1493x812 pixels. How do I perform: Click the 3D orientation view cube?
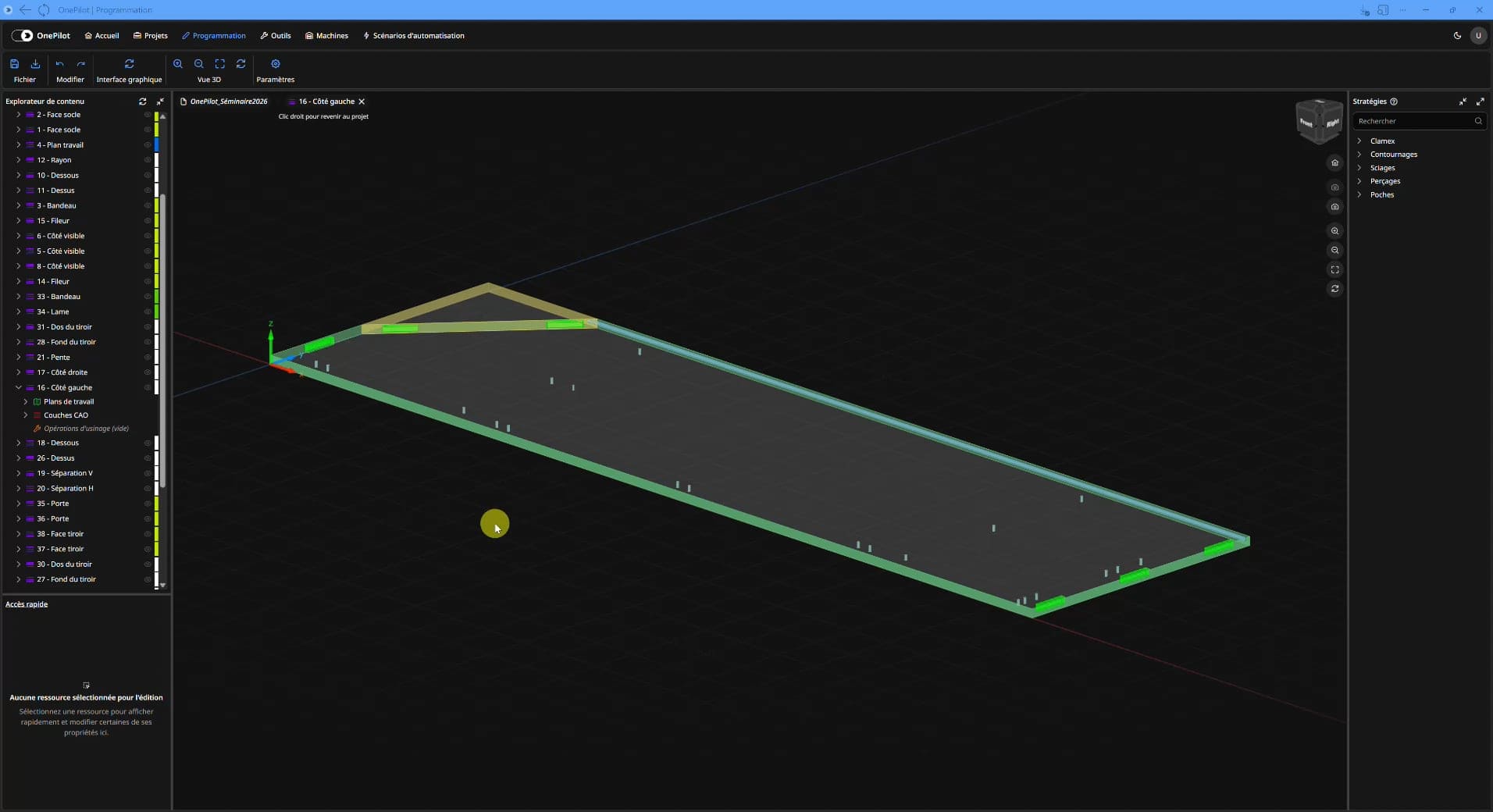(1319, 121)
